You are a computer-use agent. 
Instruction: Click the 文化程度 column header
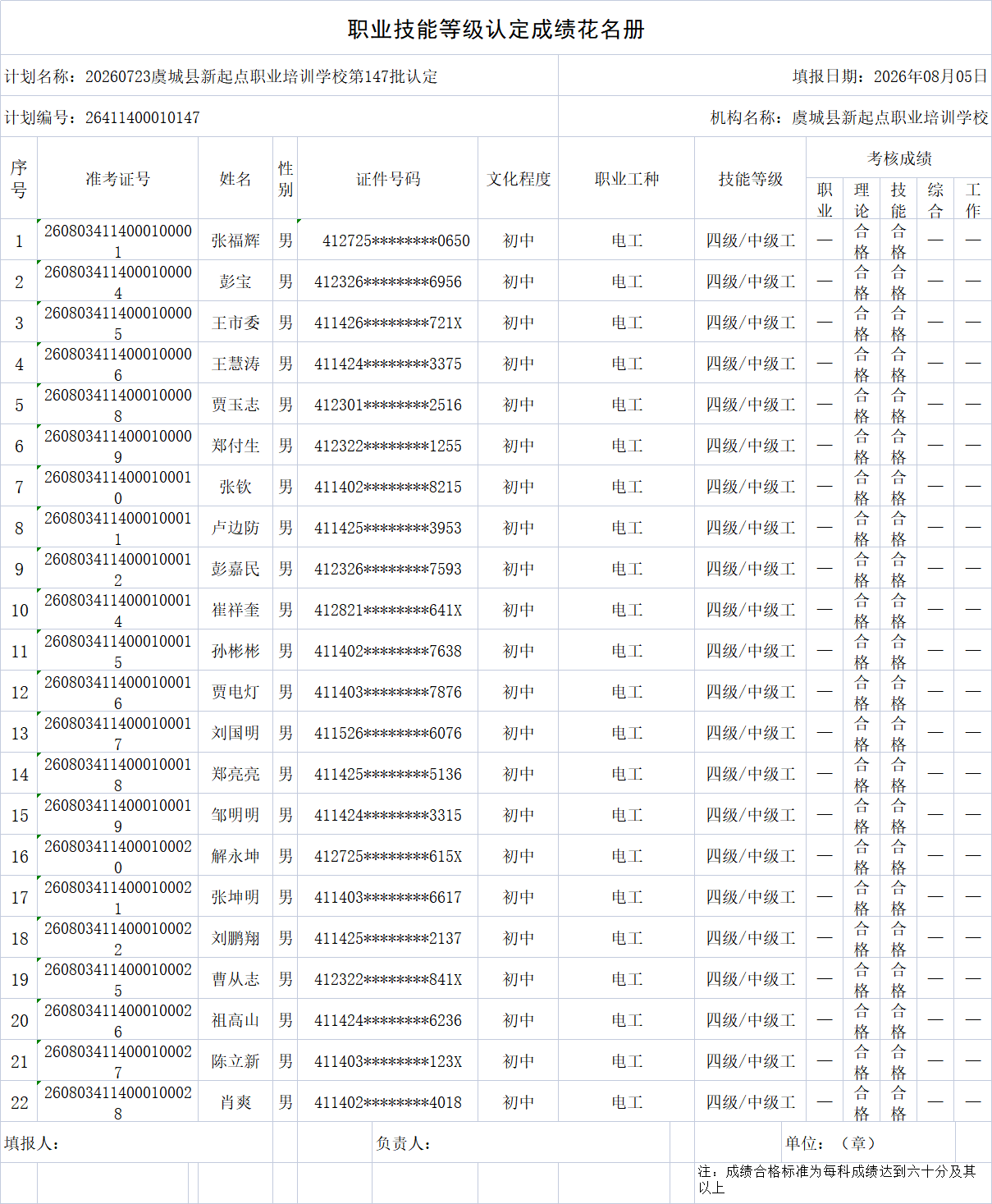tap(519, 178)
